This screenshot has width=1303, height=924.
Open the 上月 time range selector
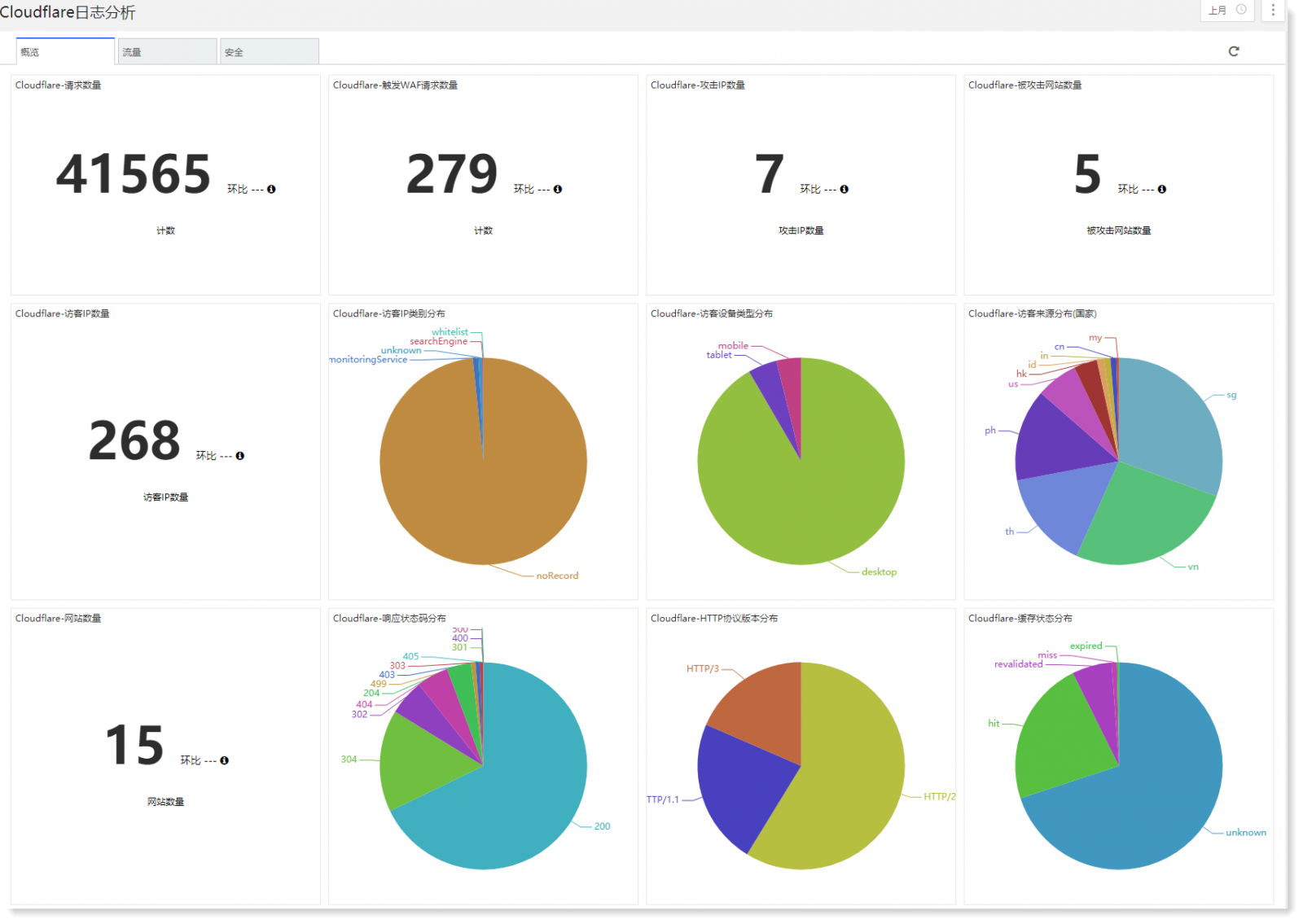pos(1227,10)
